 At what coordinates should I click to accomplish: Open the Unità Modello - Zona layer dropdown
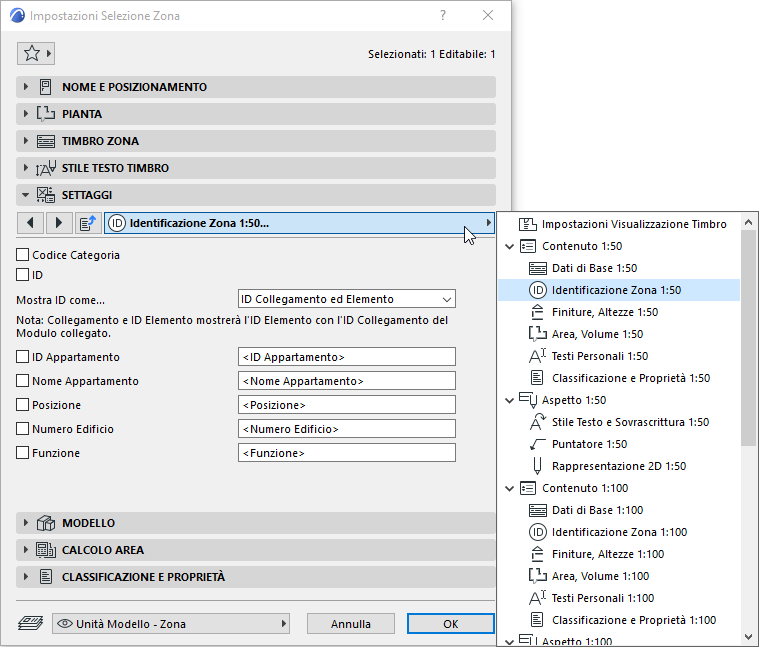pos(171,624)
